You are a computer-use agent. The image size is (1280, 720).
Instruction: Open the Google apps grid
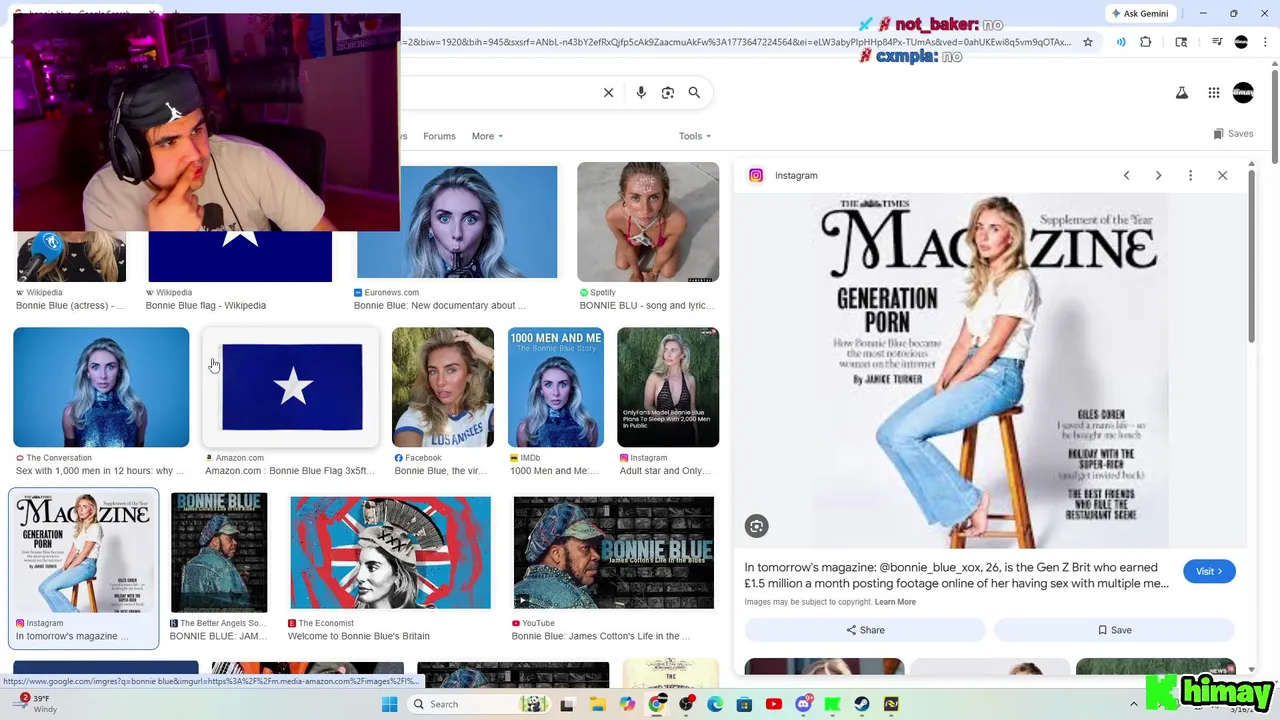click(1214, 93)
